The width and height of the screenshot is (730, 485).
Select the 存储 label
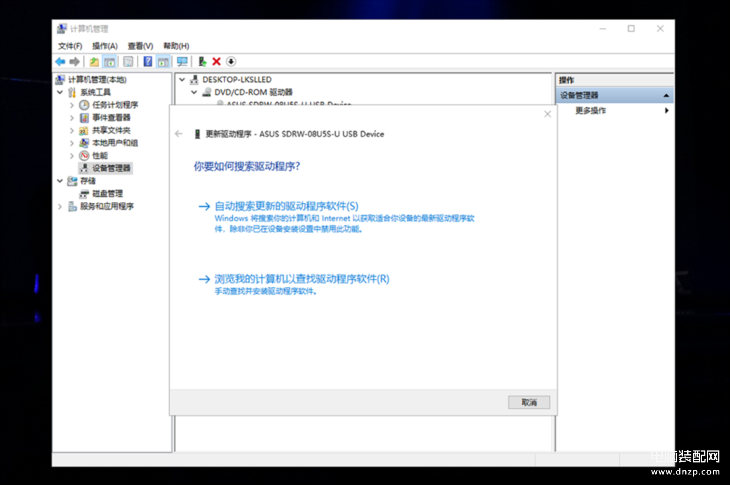(x=88, y=181)
